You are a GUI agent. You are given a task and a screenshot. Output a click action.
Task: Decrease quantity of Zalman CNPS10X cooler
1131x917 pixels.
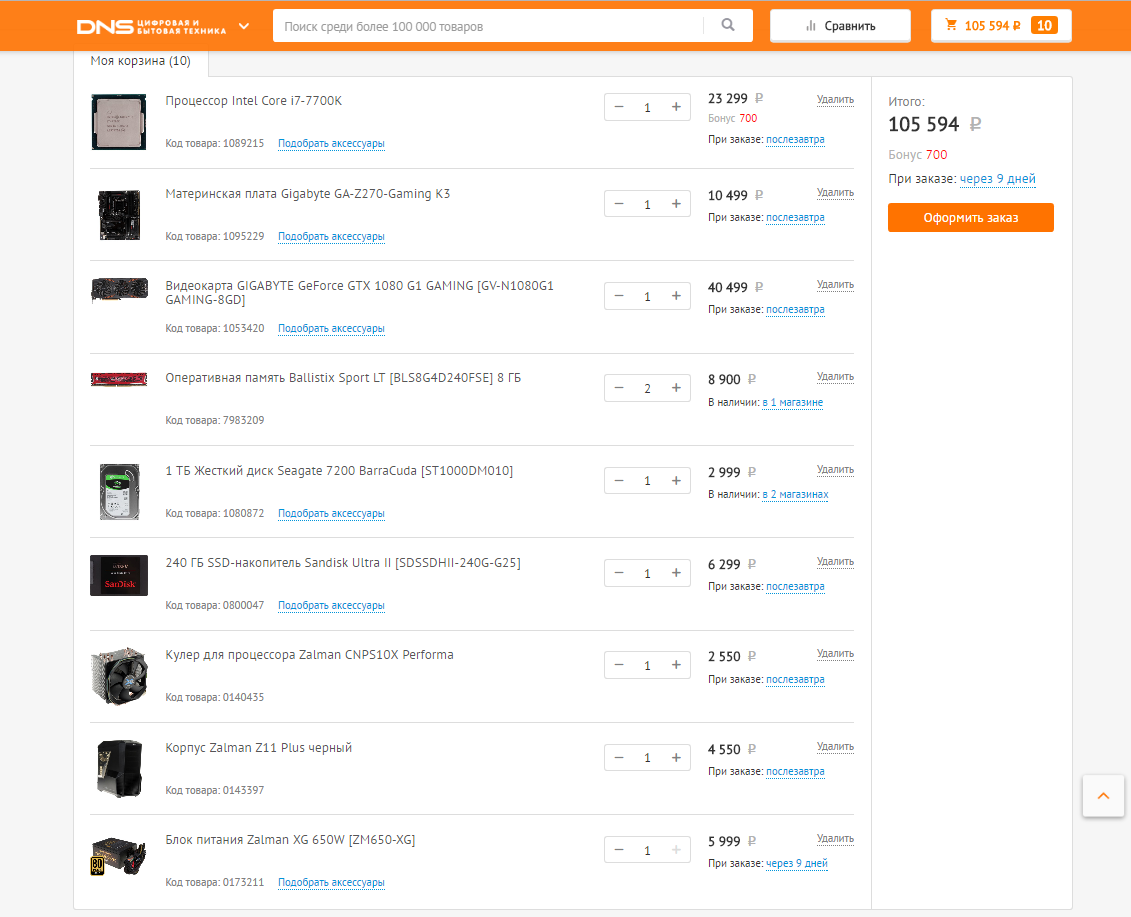(619, 665)
